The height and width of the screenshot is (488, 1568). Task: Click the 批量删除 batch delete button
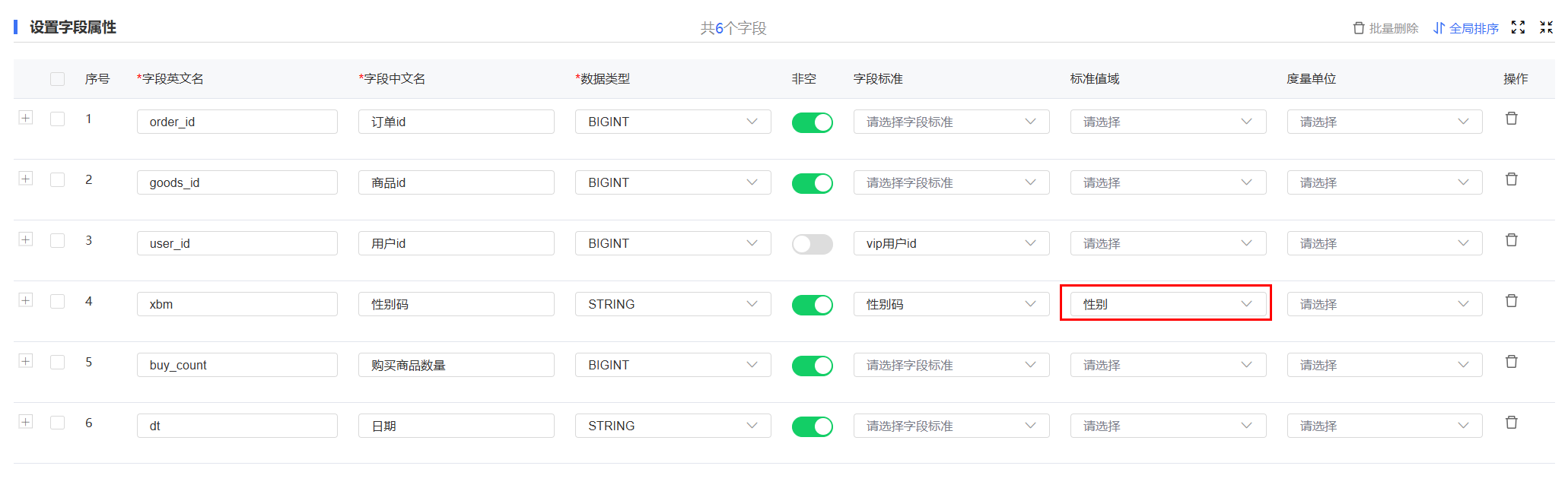pyautogui.click(x=1385, y=28)
